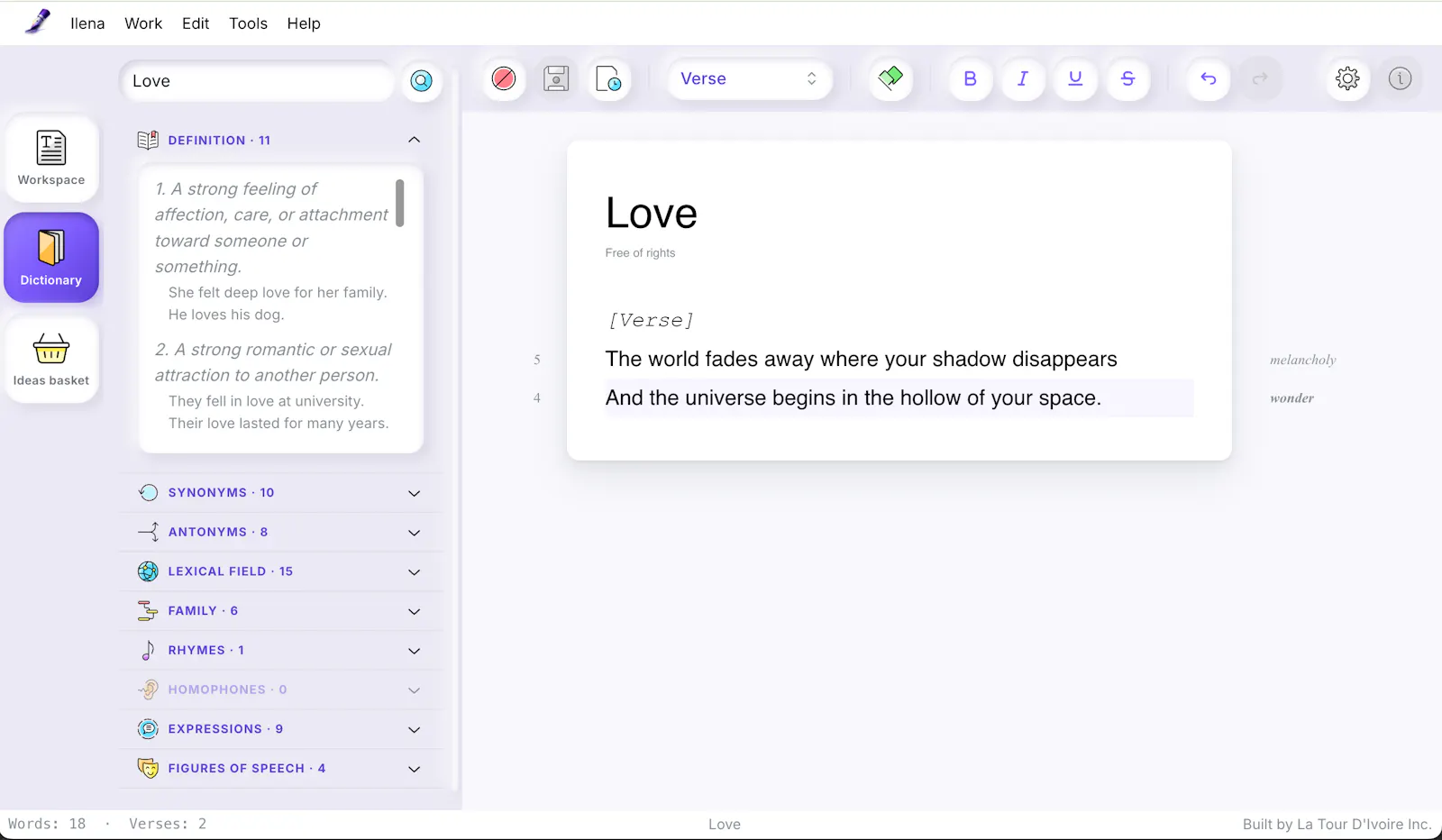The height and width of the screenshot is (840, 1442).
Task: Click the syllable count 4 in margin
Action: click(x=537, y=397)
